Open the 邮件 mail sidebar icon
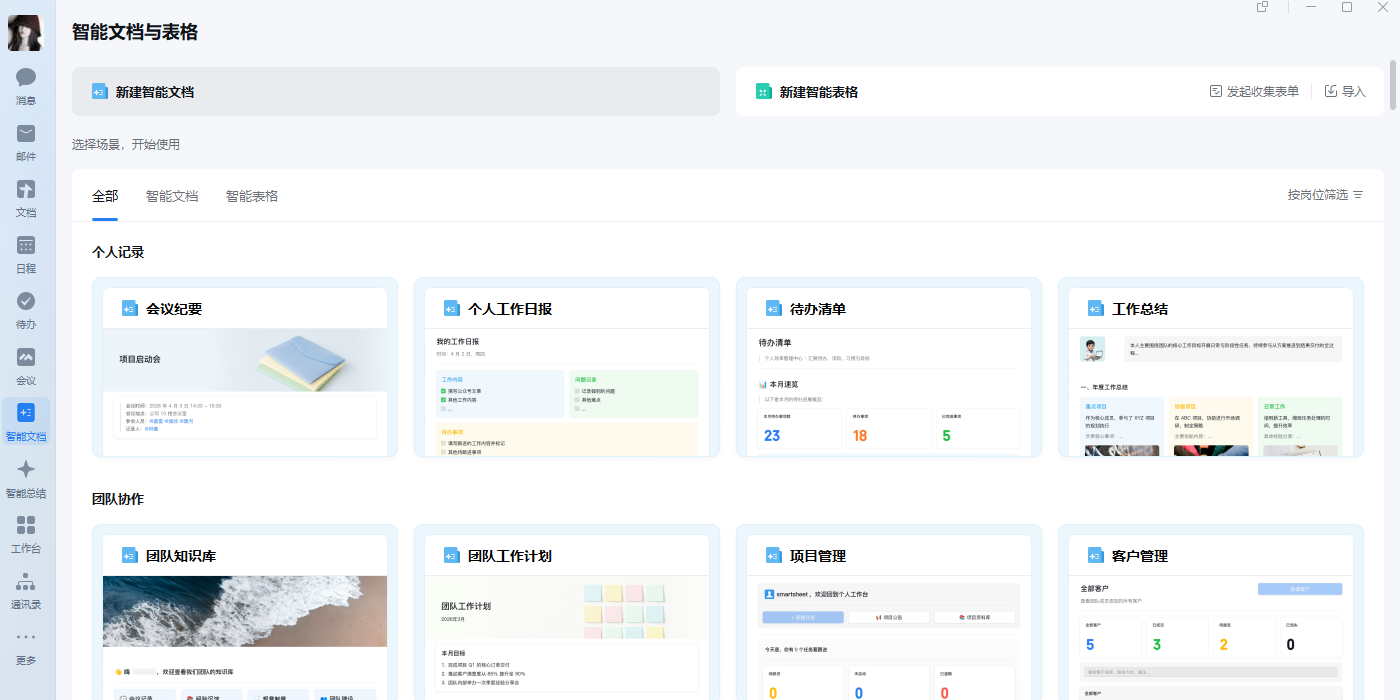 (x=26, y=143)
